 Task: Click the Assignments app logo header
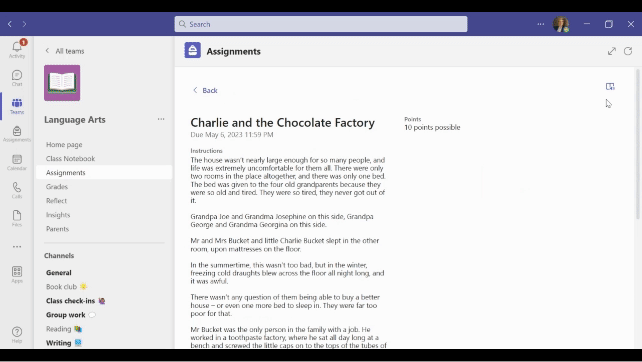[x=192, y=50]
